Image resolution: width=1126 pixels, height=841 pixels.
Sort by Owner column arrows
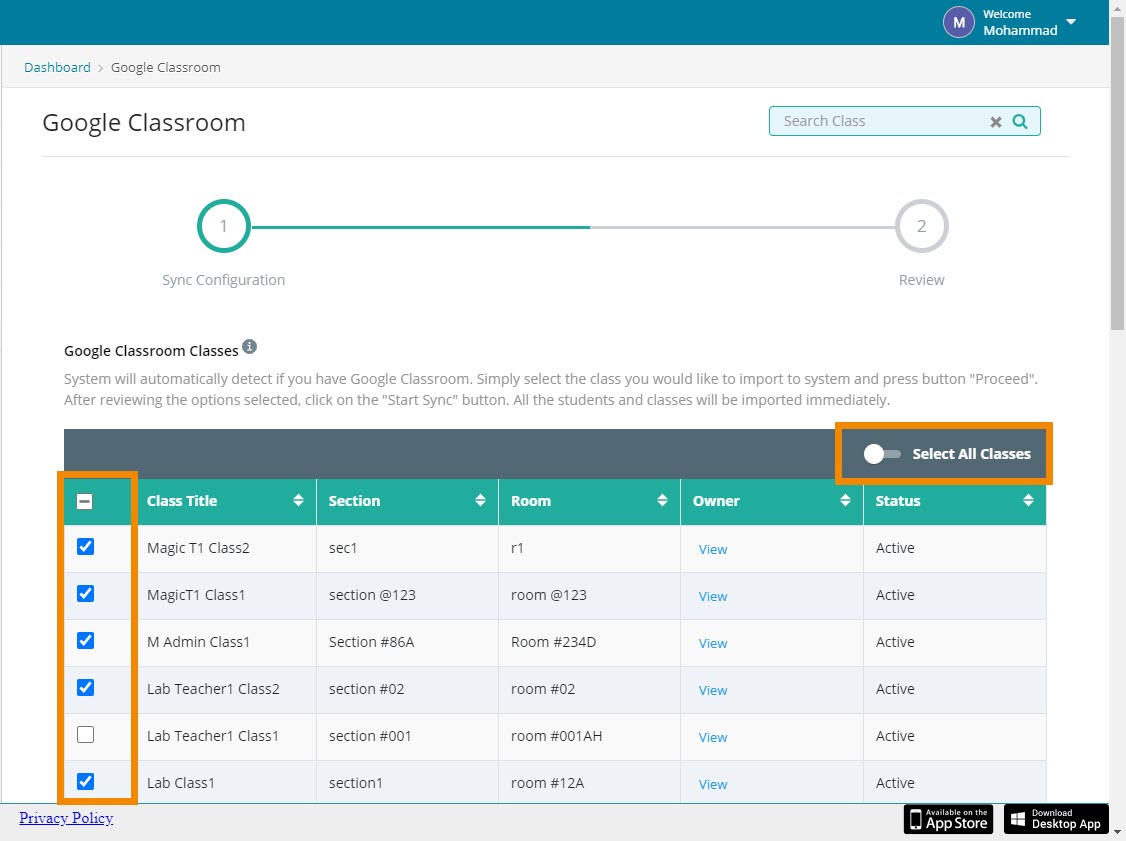845,501
